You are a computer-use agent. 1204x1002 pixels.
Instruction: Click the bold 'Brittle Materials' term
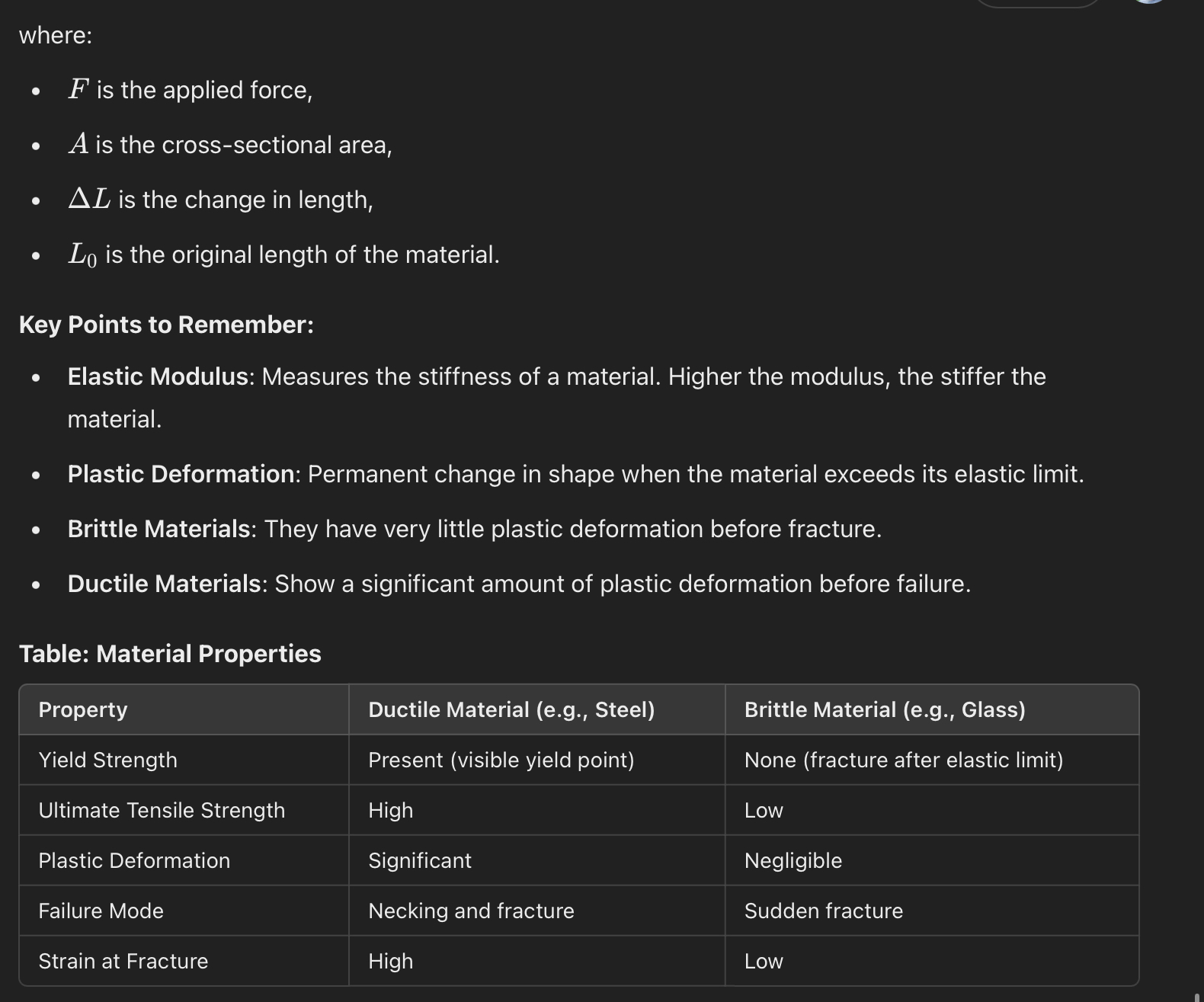(159, 529)
